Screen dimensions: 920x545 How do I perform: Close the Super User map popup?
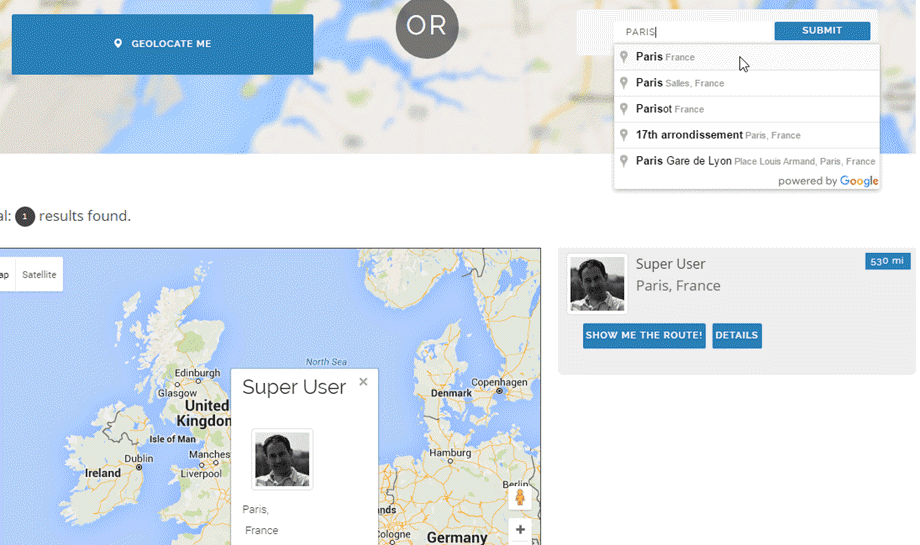coord(363,382)
